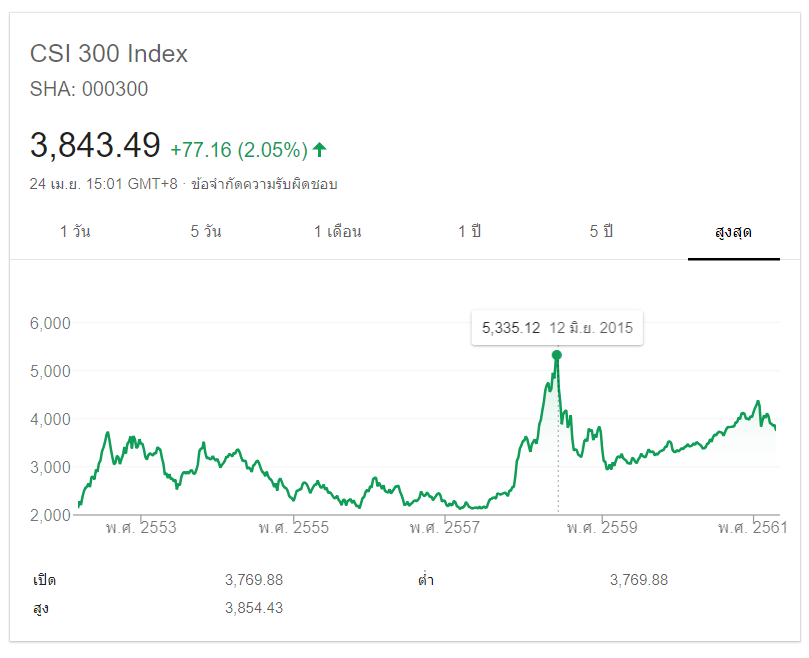Click the สูง value 3,854.43
The height and width of the screenshot is (658, 809).
tap(254, 608)
